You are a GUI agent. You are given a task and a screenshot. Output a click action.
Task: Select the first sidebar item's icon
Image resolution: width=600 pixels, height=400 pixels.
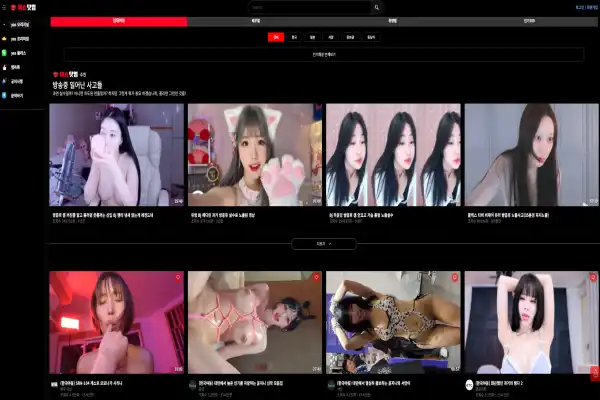pyautogui.click(x=5, y=23)
